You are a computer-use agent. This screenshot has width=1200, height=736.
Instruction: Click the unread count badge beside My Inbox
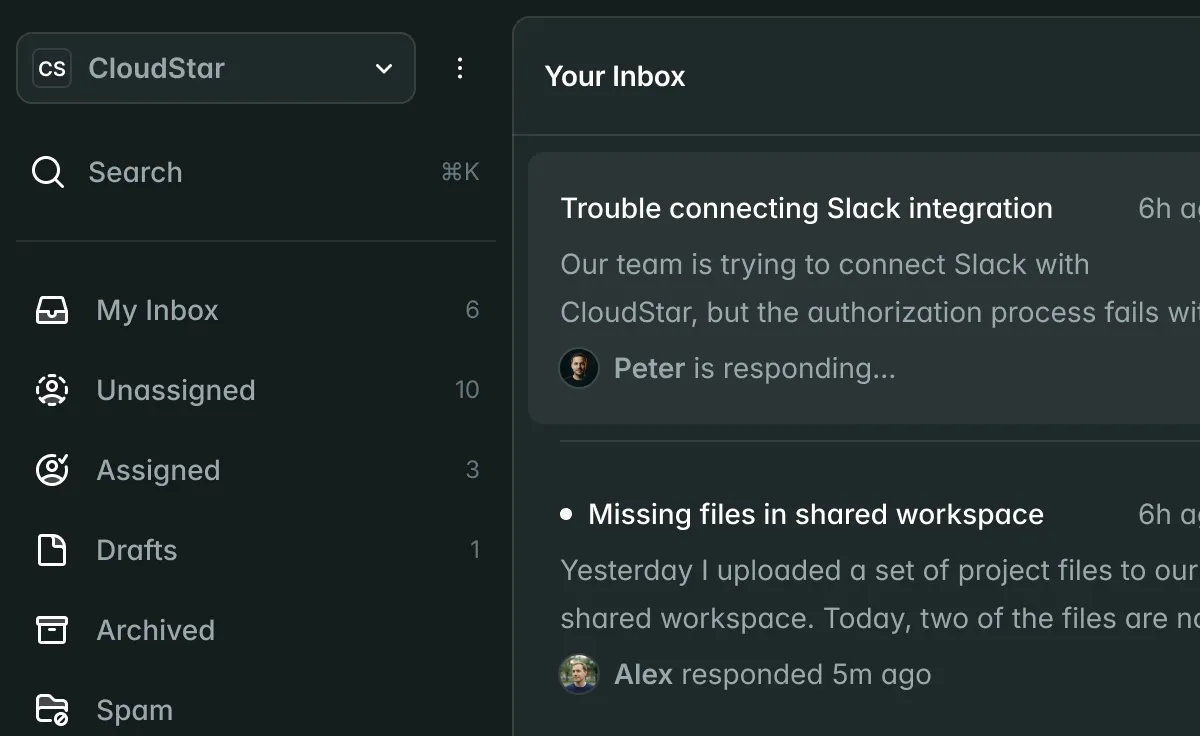(473, 310)
